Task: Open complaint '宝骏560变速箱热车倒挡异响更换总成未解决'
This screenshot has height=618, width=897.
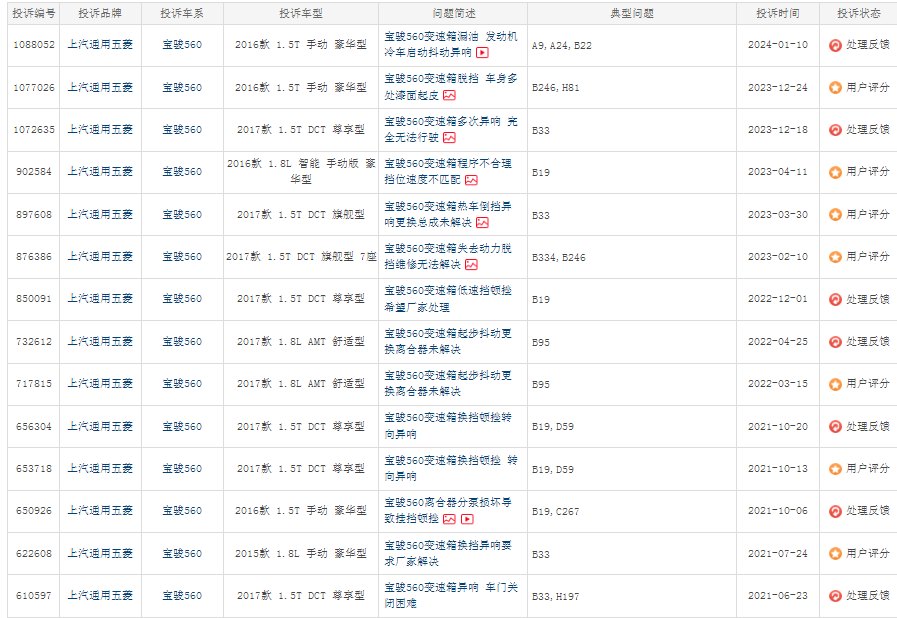Action: tap(448, 214)
